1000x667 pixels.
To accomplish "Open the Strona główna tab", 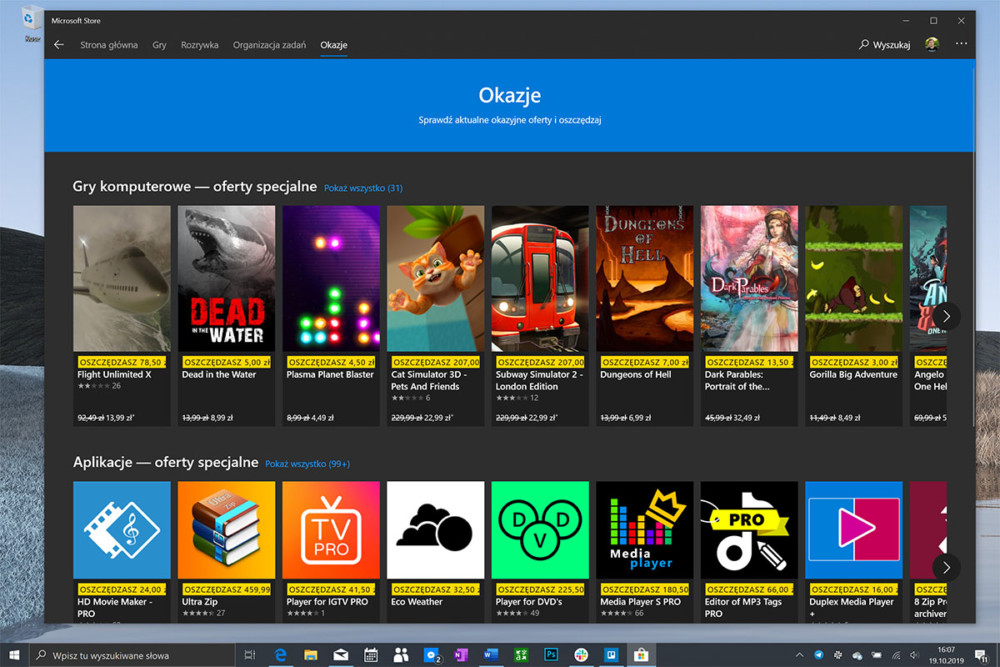I will (108, 45).
